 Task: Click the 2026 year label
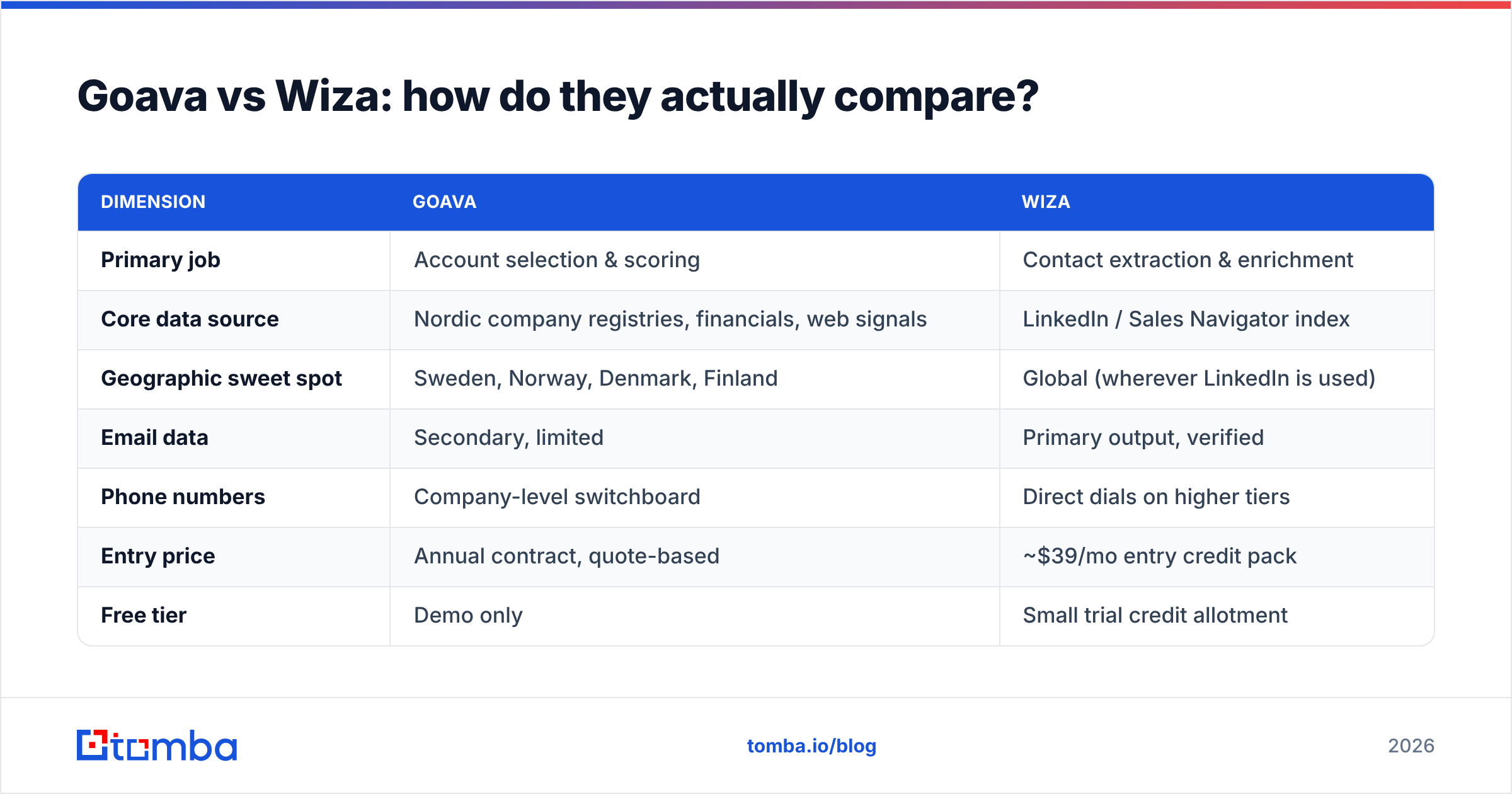(x=1411, y=746)
